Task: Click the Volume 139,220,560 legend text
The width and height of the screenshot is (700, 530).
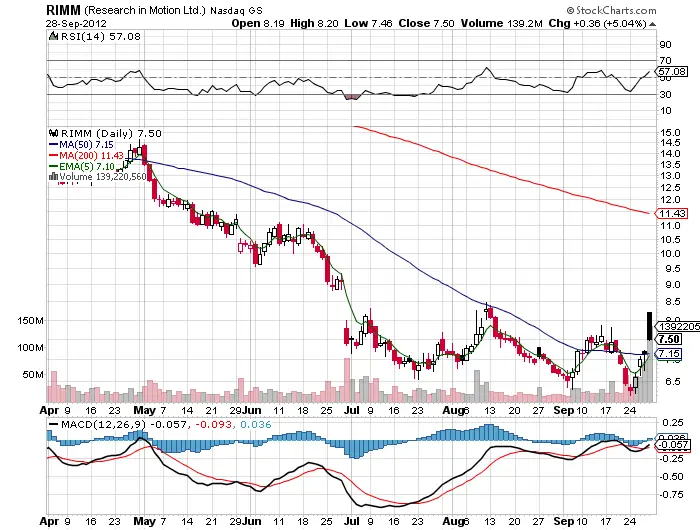Action: tap(103, 177)
